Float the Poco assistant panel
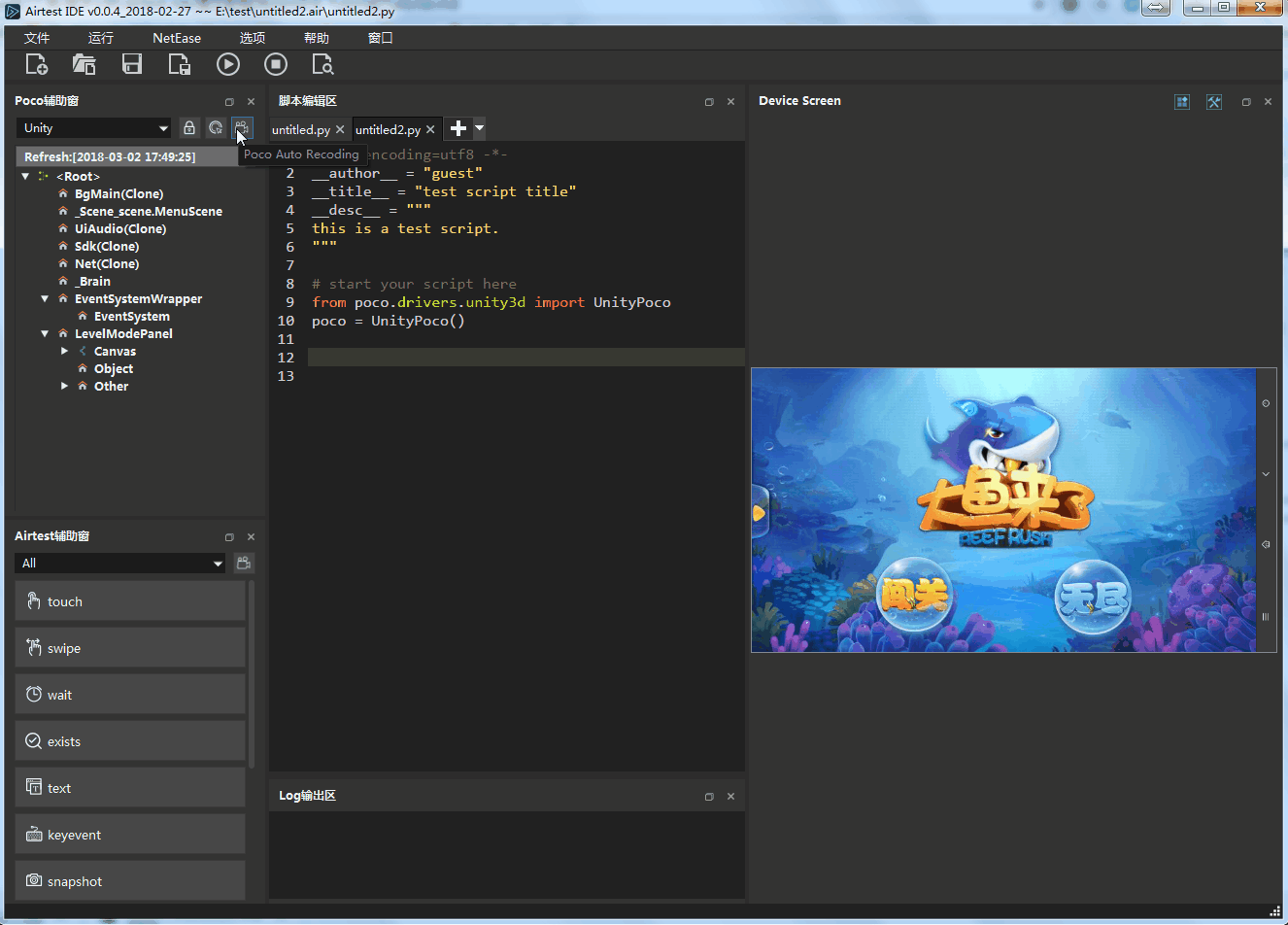Screen dimensions: 1288x925 pyautogui.click(x=229, y=101)
